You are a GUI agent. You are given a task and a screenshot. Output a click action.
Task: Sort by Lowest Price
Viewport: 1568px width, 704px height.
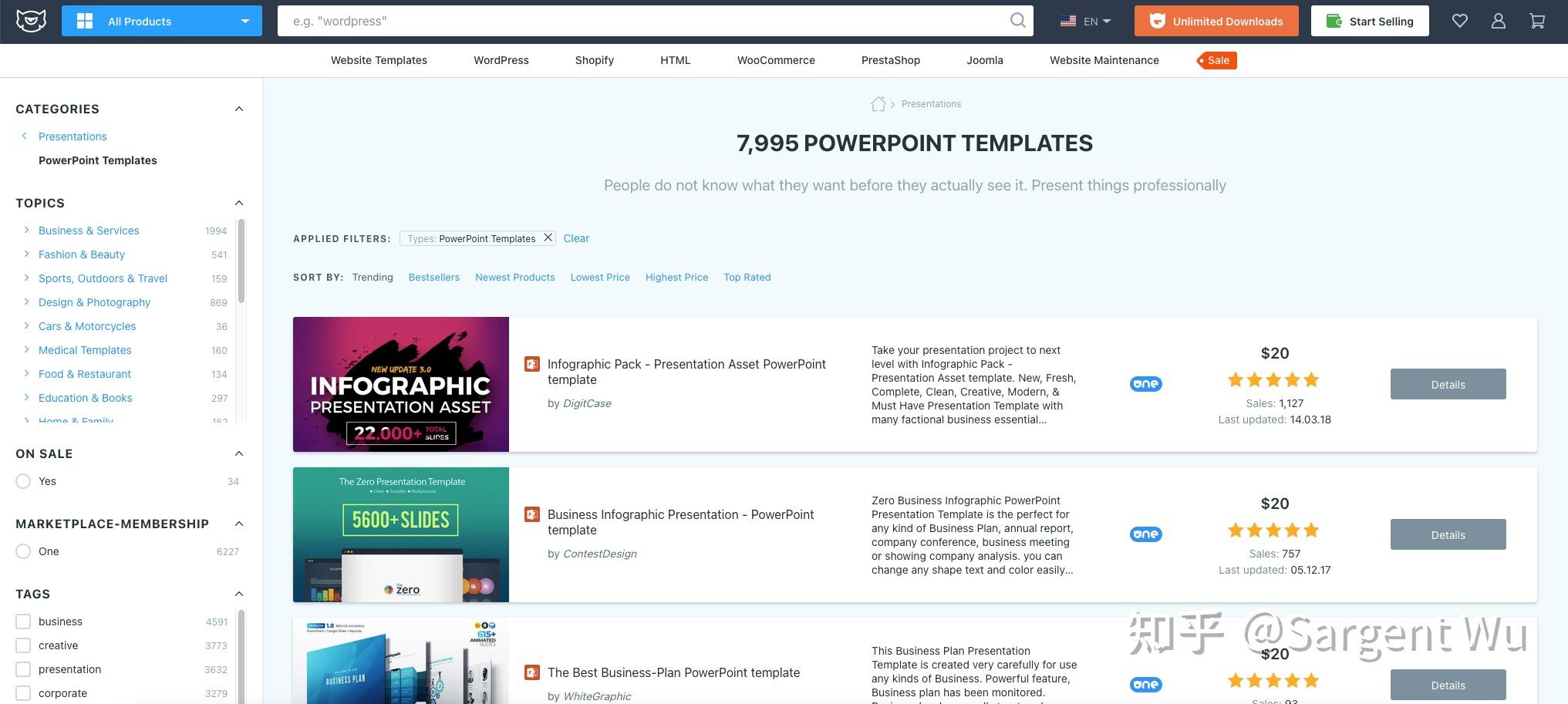tap(600, 277)
